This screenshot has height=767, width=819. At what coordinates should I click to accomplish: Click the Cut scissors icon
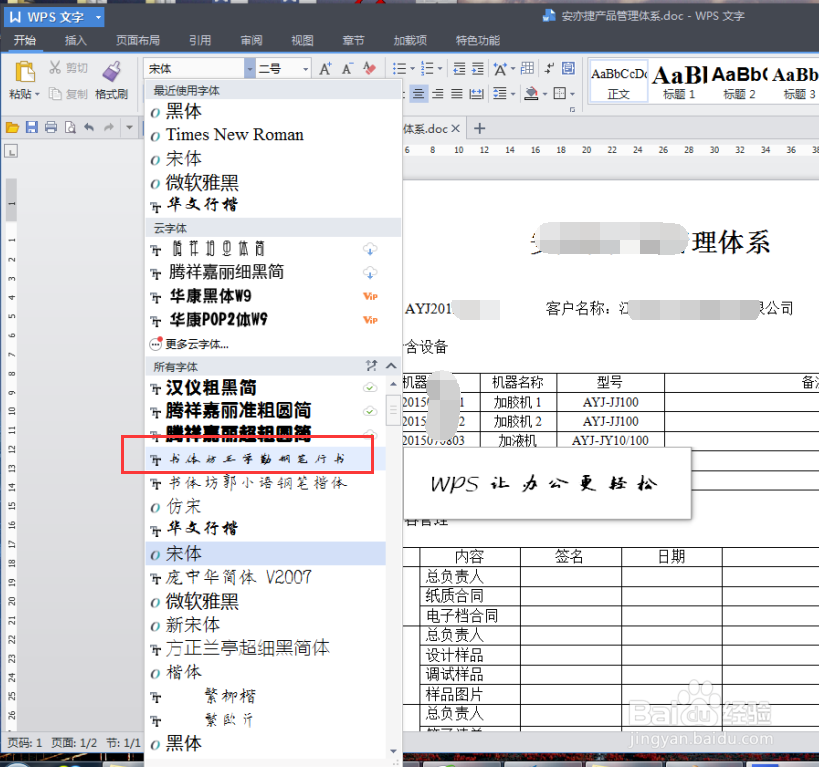tap(55, 67)
